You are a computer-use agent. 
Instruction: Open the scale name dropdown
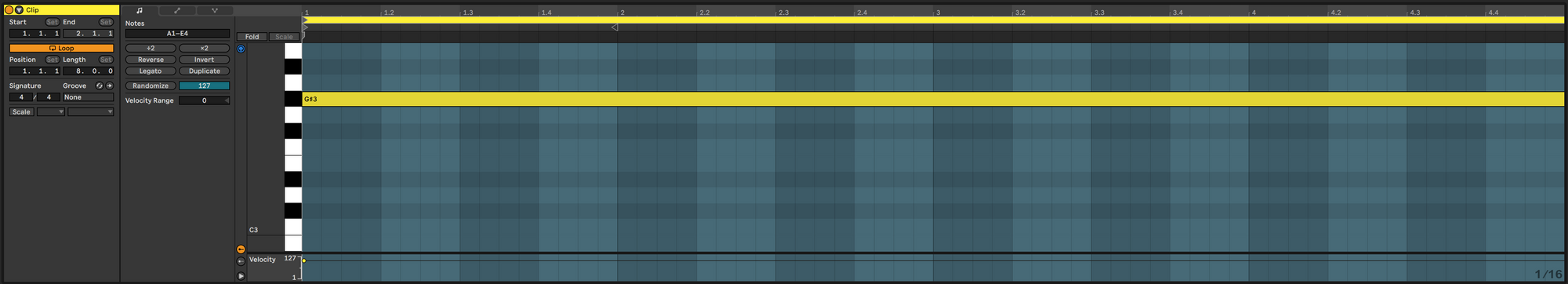[x=91, y=112]
